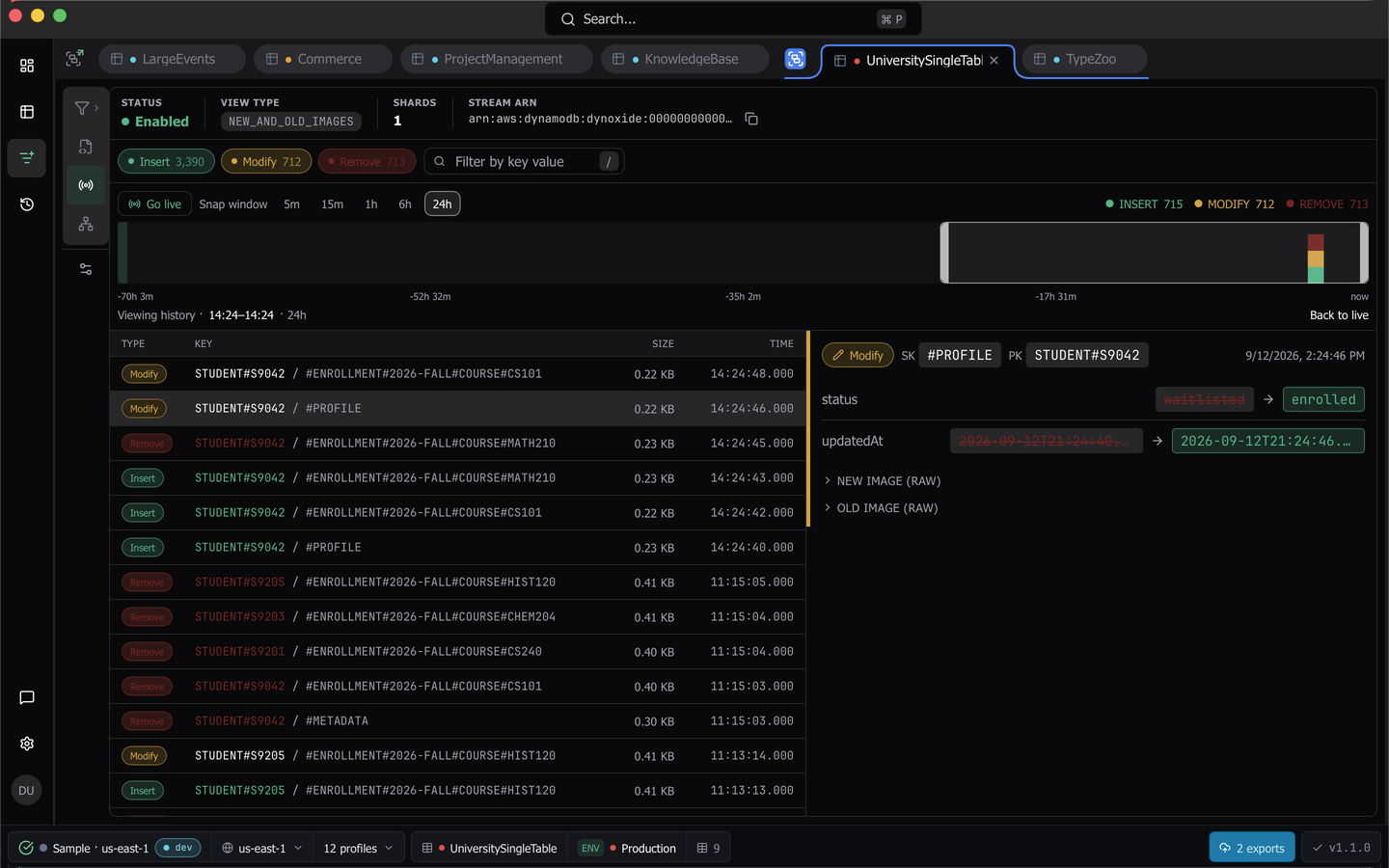Click the right handle of timeline window
This screenshot has height=868, width=1389.
coord(1364,253)
